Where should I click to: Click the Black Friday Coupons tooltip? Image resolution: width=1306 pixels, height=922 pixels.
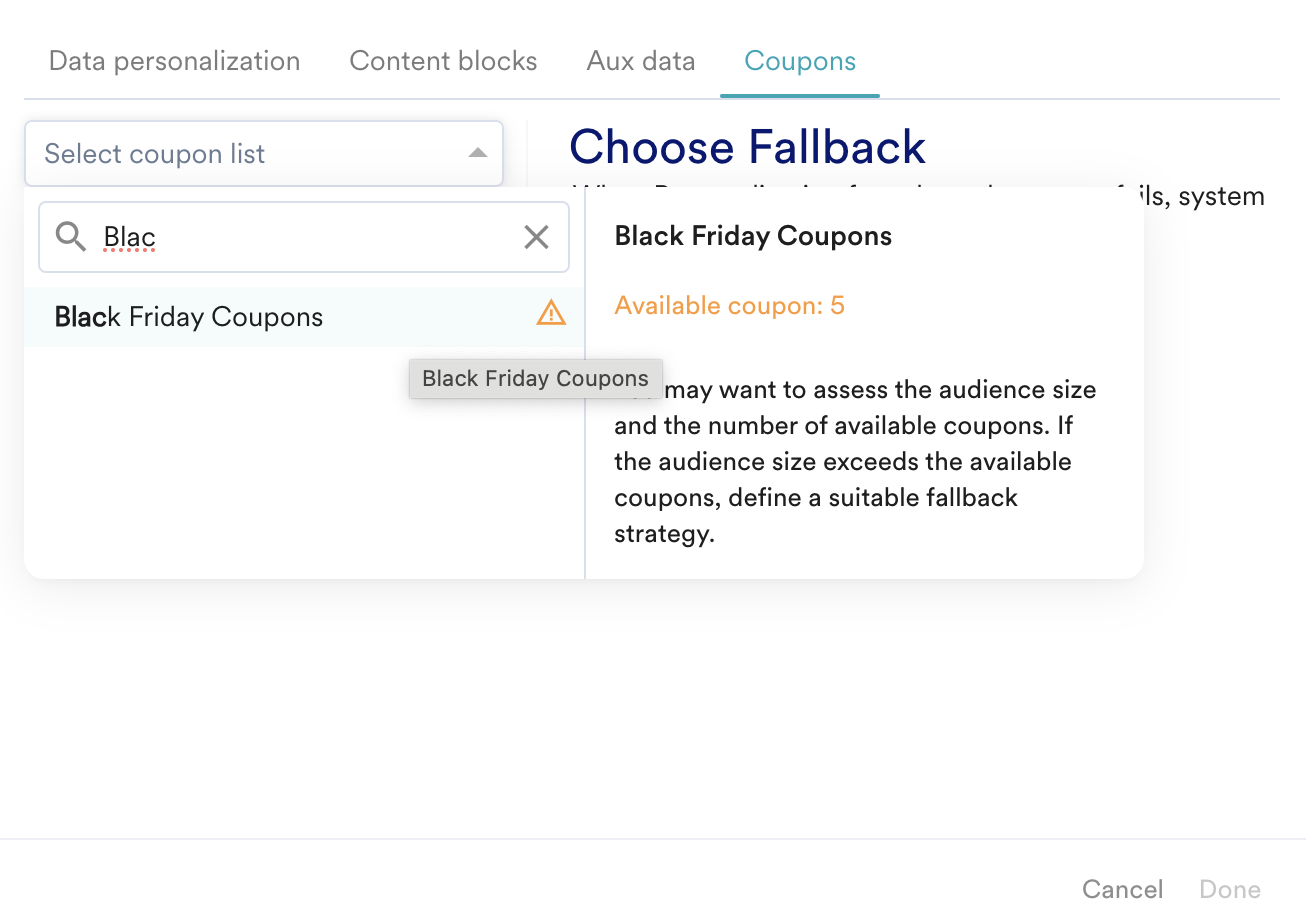[x=535, y=379]
